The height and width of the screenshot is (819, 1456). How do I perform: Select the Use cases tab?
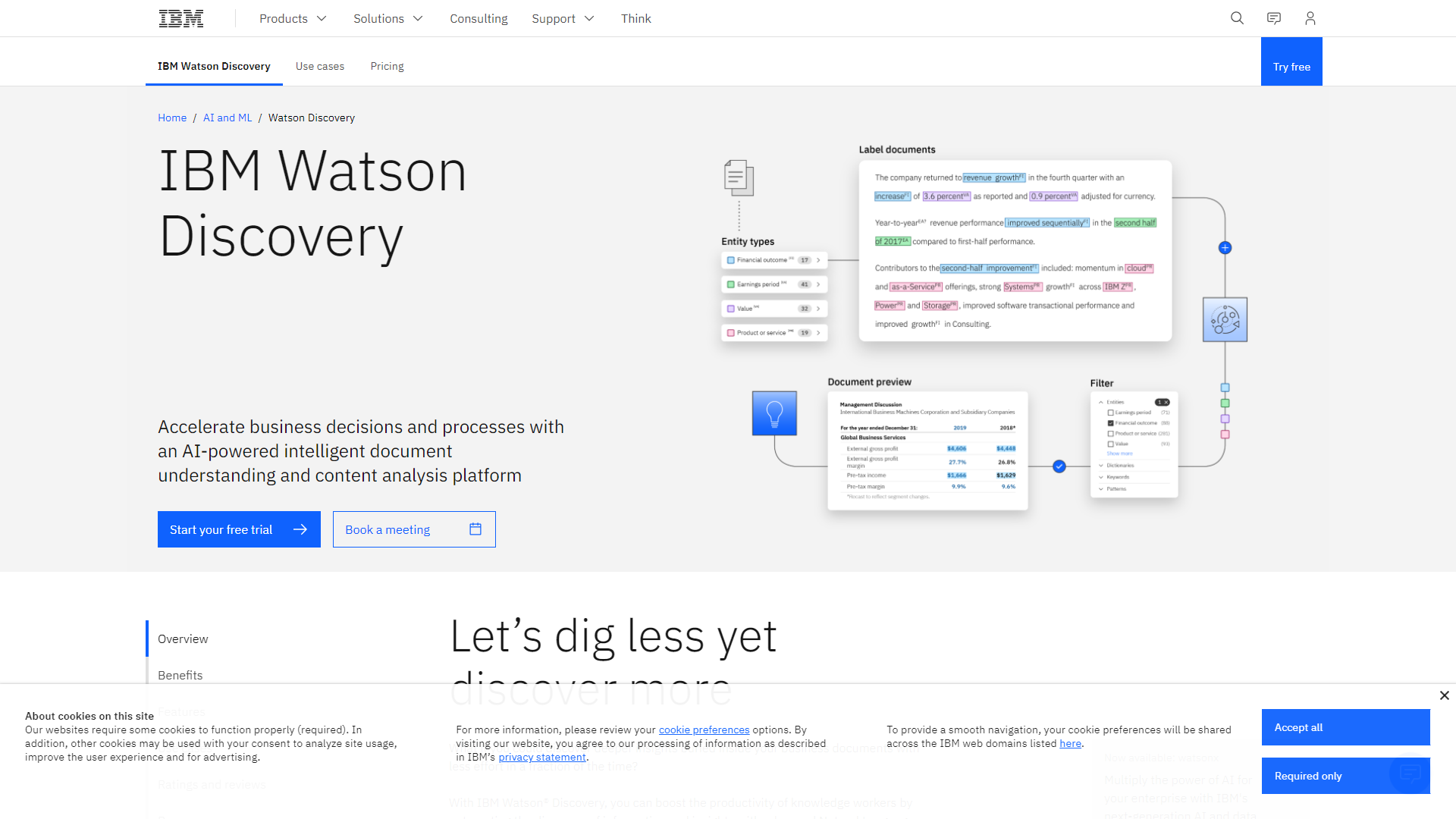320,66
